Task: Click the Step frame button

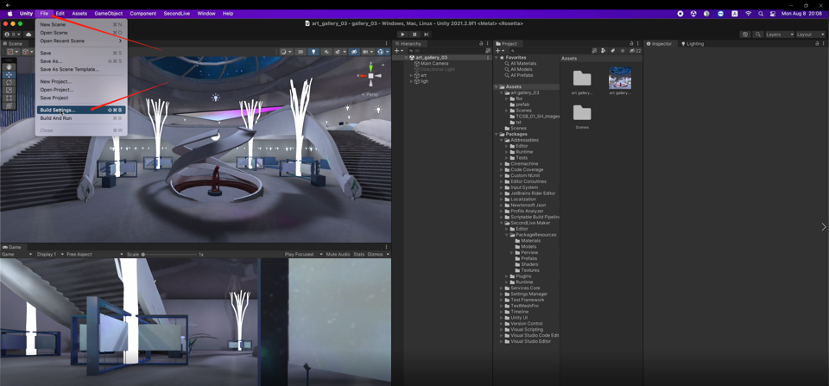Action: click(426, 34)
